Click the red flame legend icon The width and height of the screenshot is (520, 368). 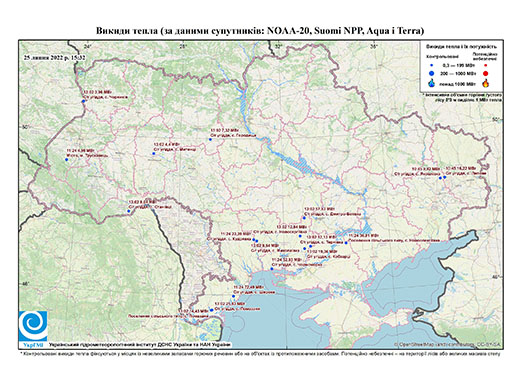tap(486, 83)
